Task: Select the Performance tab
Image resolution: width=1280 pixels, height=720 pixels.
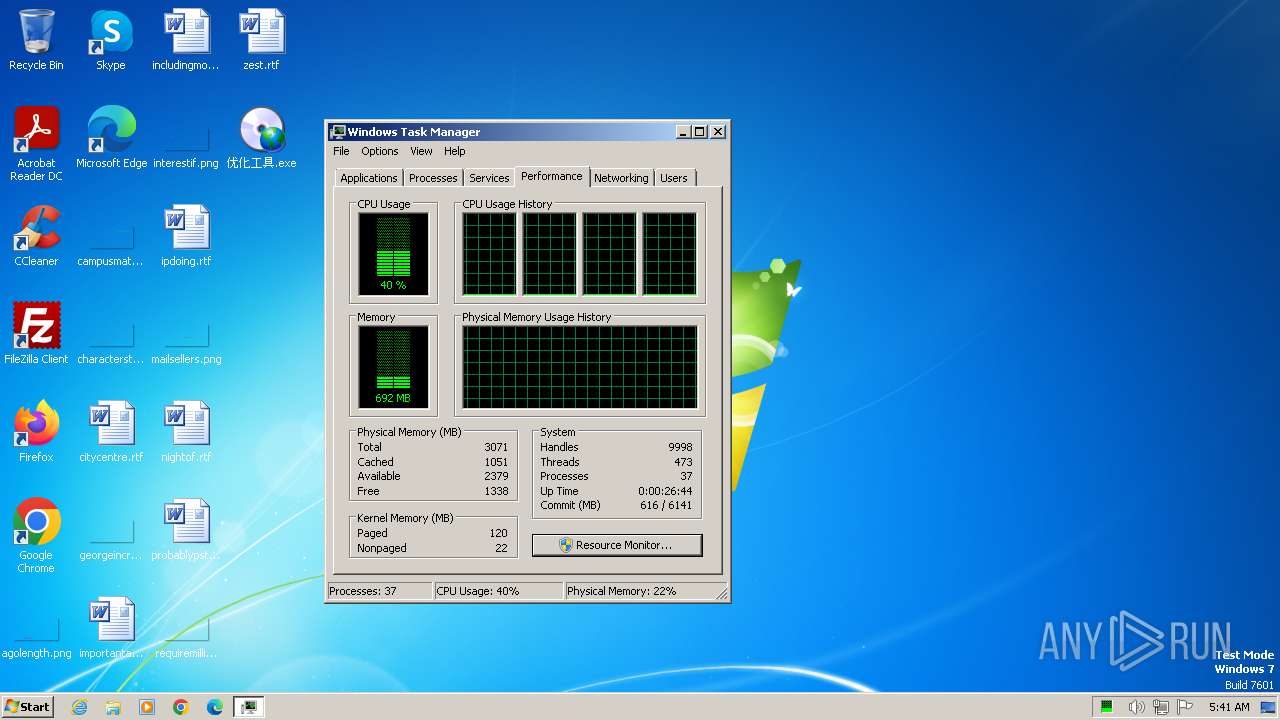Action: click(552, 176)
